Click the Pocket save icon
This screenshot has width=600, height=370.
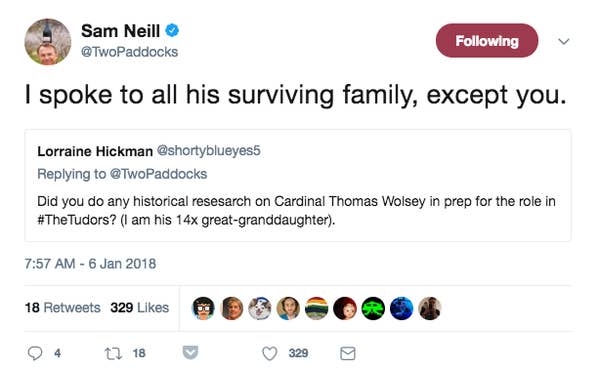(x=190, y=352)
